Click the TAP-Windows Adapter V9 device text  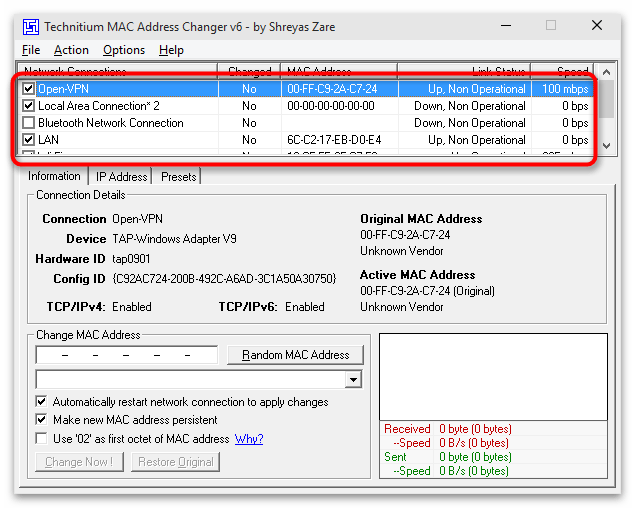(174, 239)
